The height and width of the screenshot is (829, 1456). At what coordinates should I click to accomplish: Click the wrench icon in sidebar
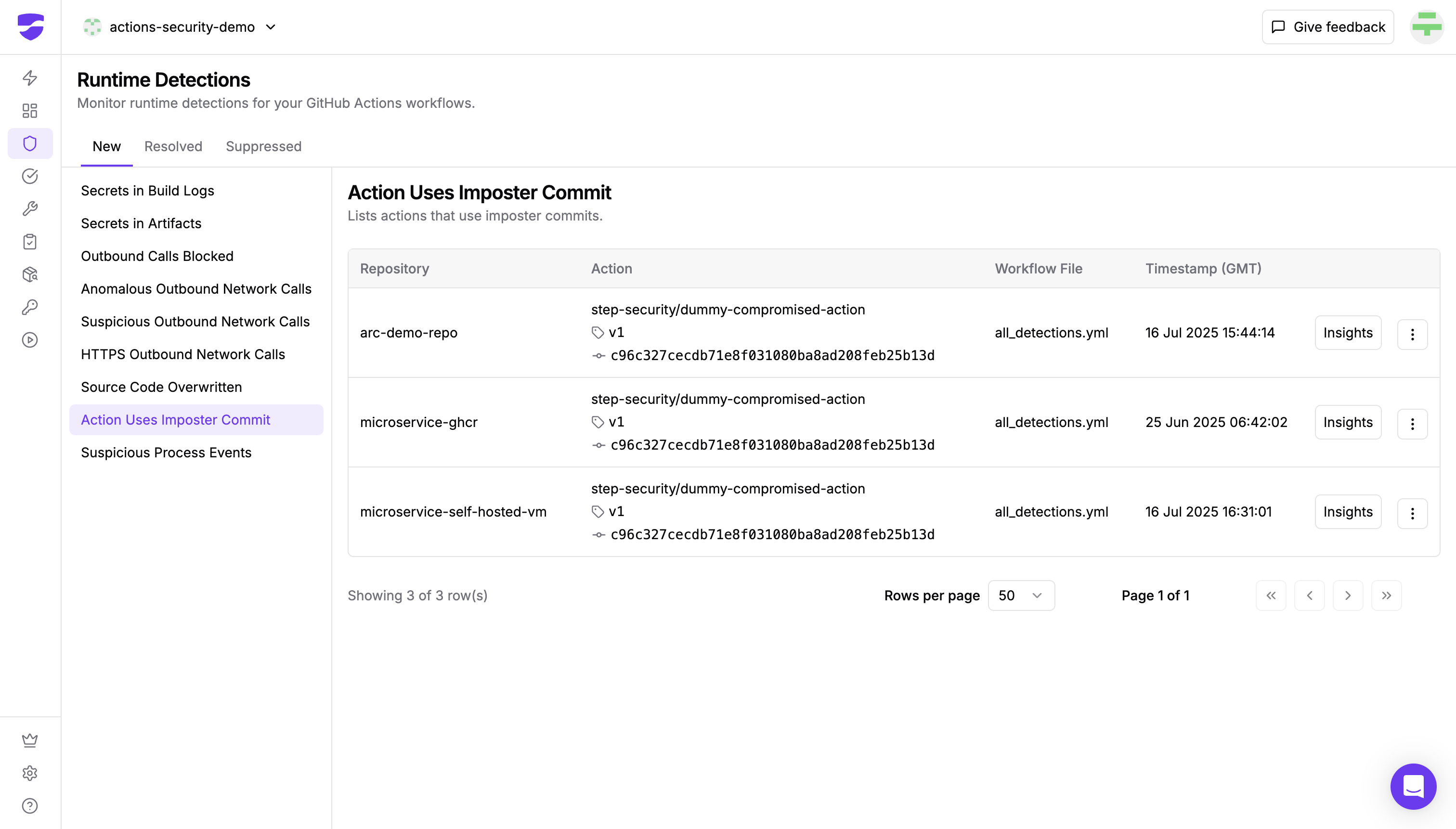tap(29, 209)
